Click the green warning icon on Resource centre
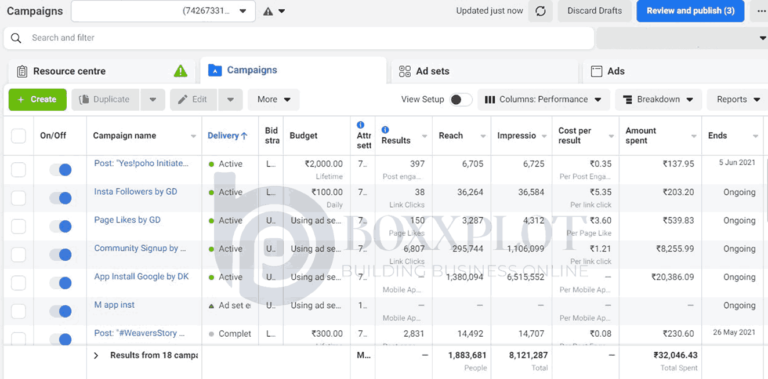 click(181, 71)
